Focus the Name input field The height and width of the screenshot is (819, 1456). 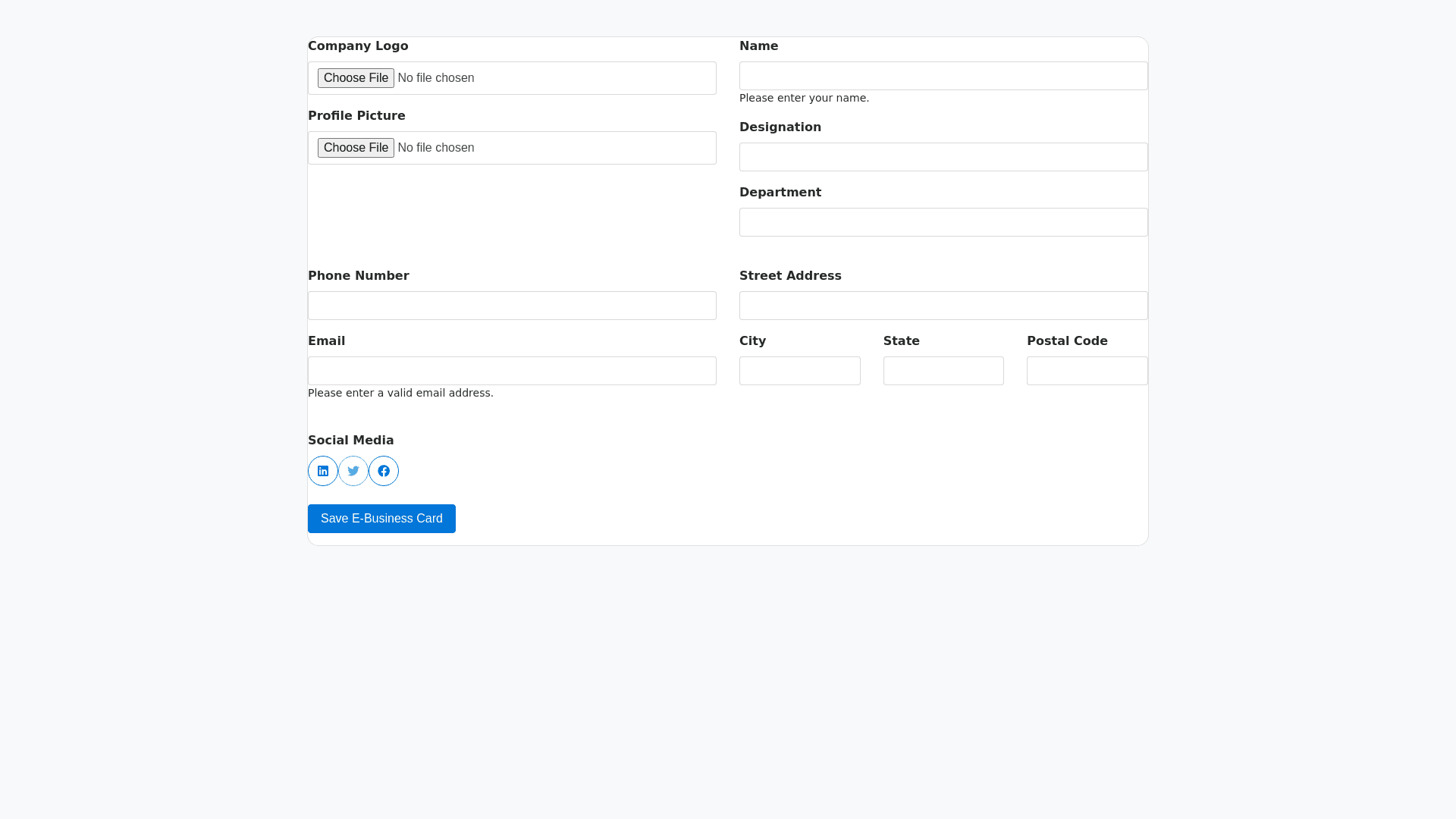click(x=943, y=76)
